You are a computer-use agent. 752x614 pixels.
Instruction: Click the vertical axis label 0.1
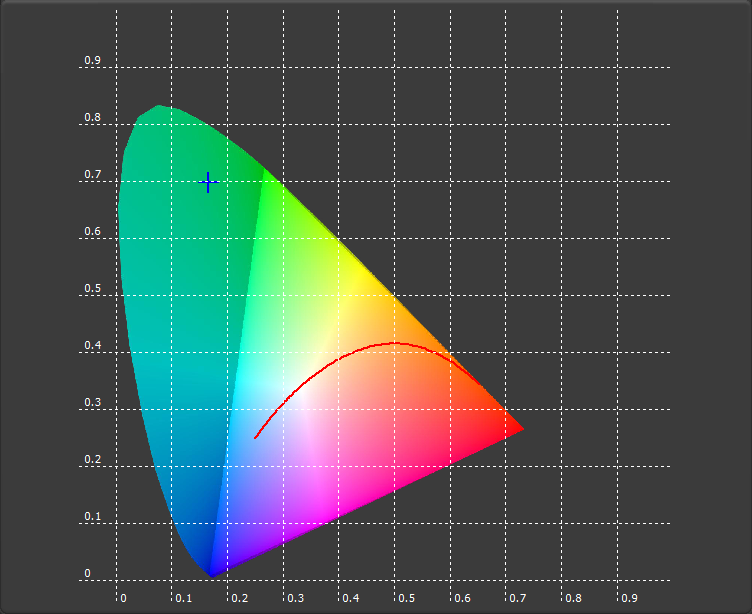(93, 517)
